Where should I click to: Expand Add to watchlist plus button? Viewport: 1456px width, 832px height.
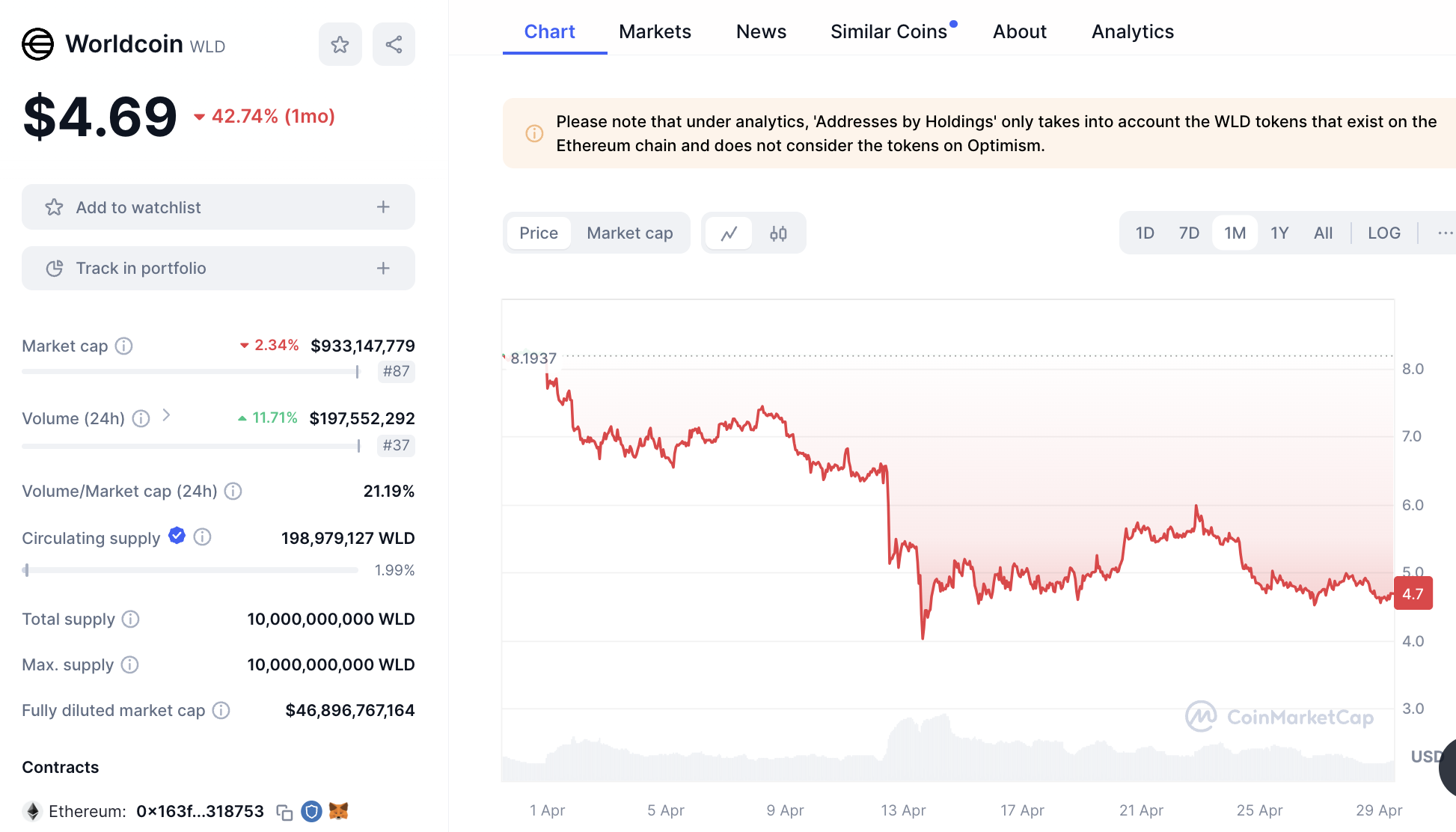(383, 207)
